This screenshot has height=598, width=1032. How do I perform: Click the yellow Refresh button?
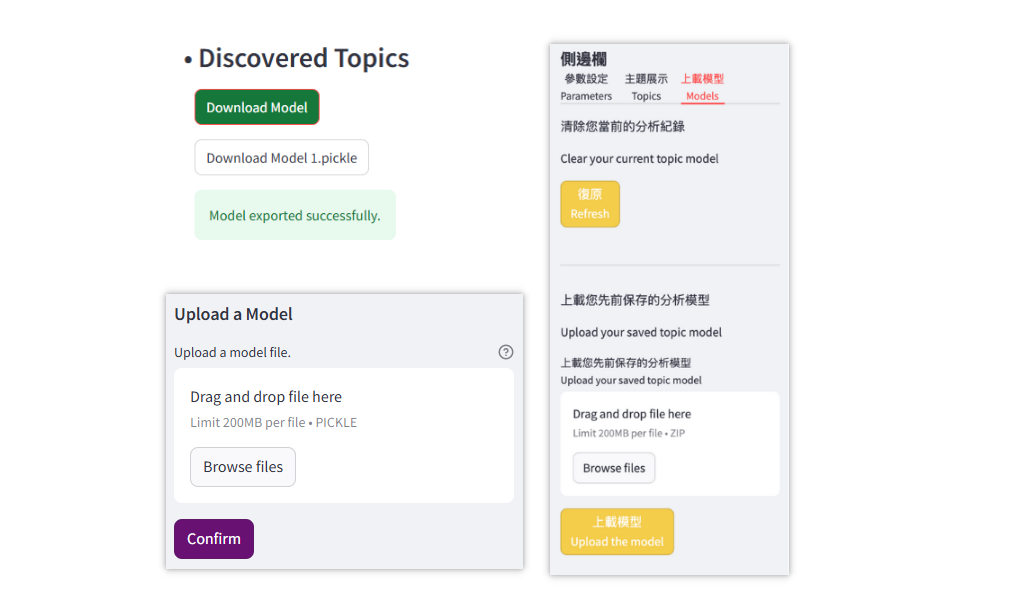[x=590, y=204]
